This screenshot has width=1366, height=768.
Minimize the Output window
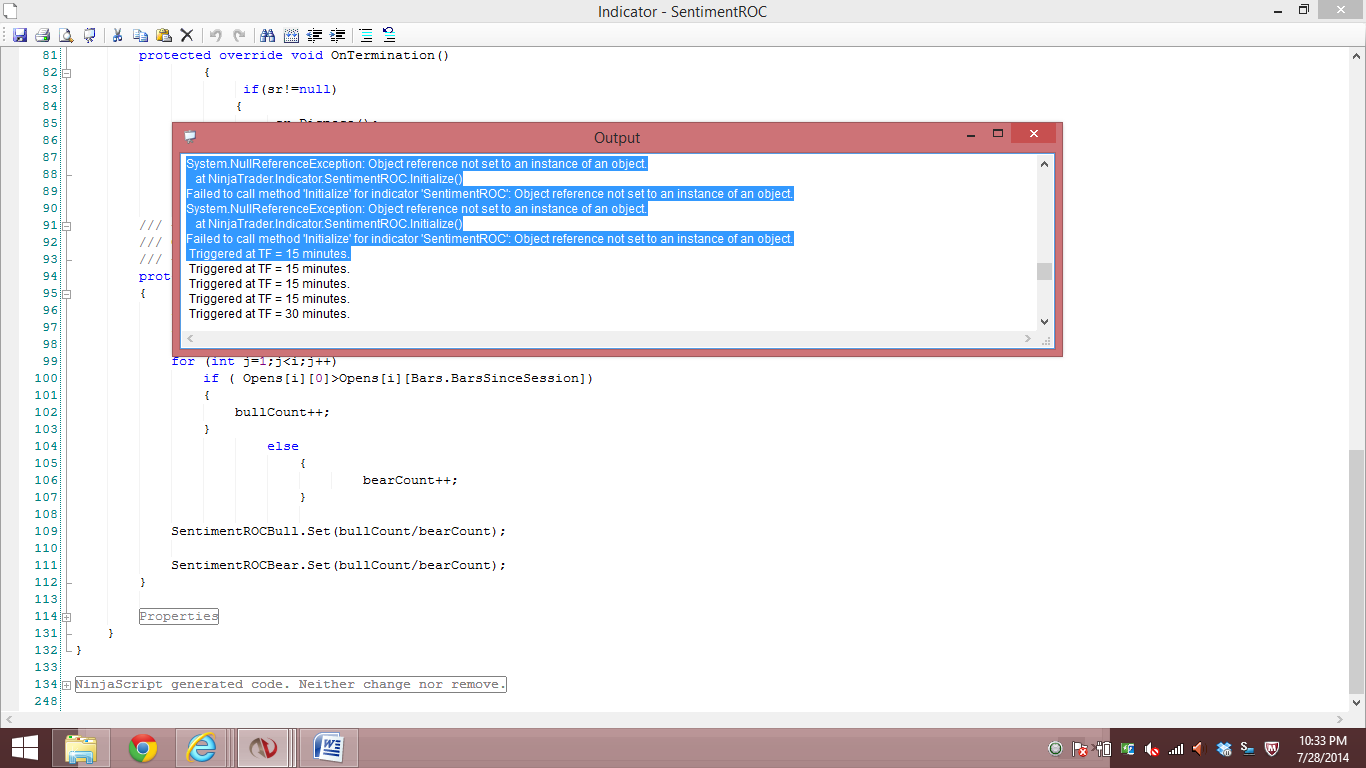[969, 134]
